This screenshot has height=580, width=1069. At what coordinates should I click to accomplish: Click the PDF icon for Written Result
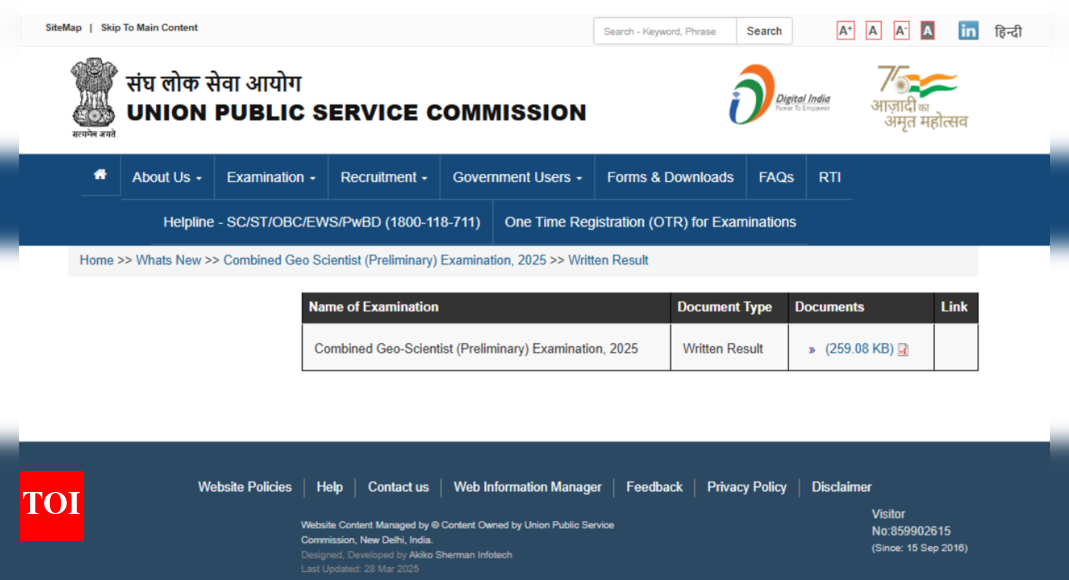click(x=903, y=350)
